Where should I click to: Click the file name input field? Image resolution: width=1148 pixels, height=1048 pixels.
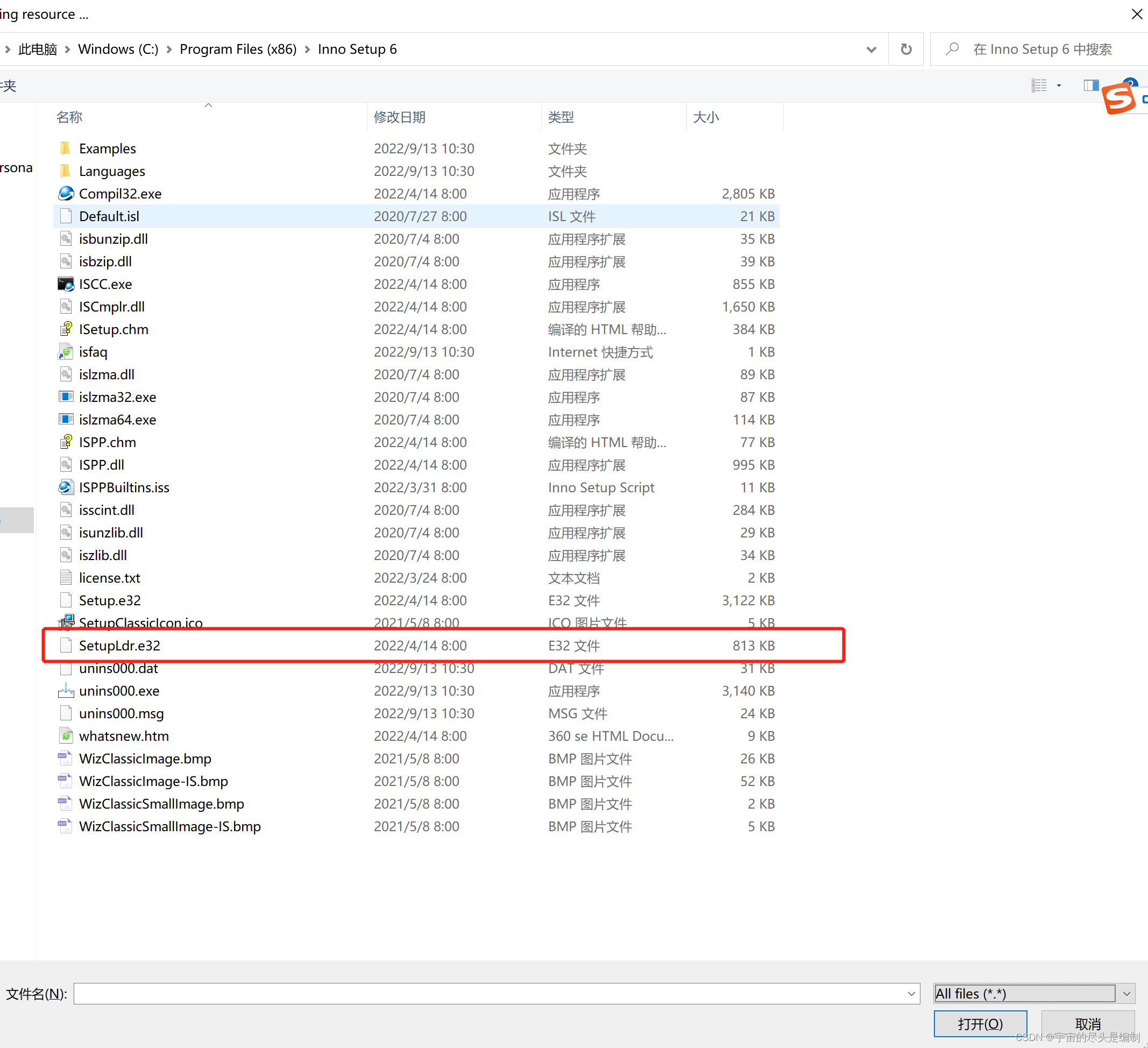tap(490, 994)
